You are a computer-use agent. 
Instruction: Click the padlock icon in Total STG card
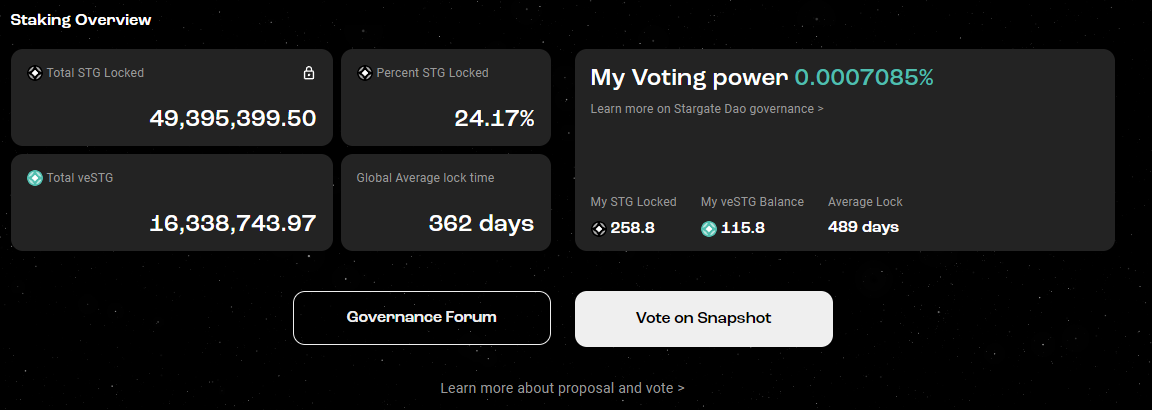click(309, 73)
